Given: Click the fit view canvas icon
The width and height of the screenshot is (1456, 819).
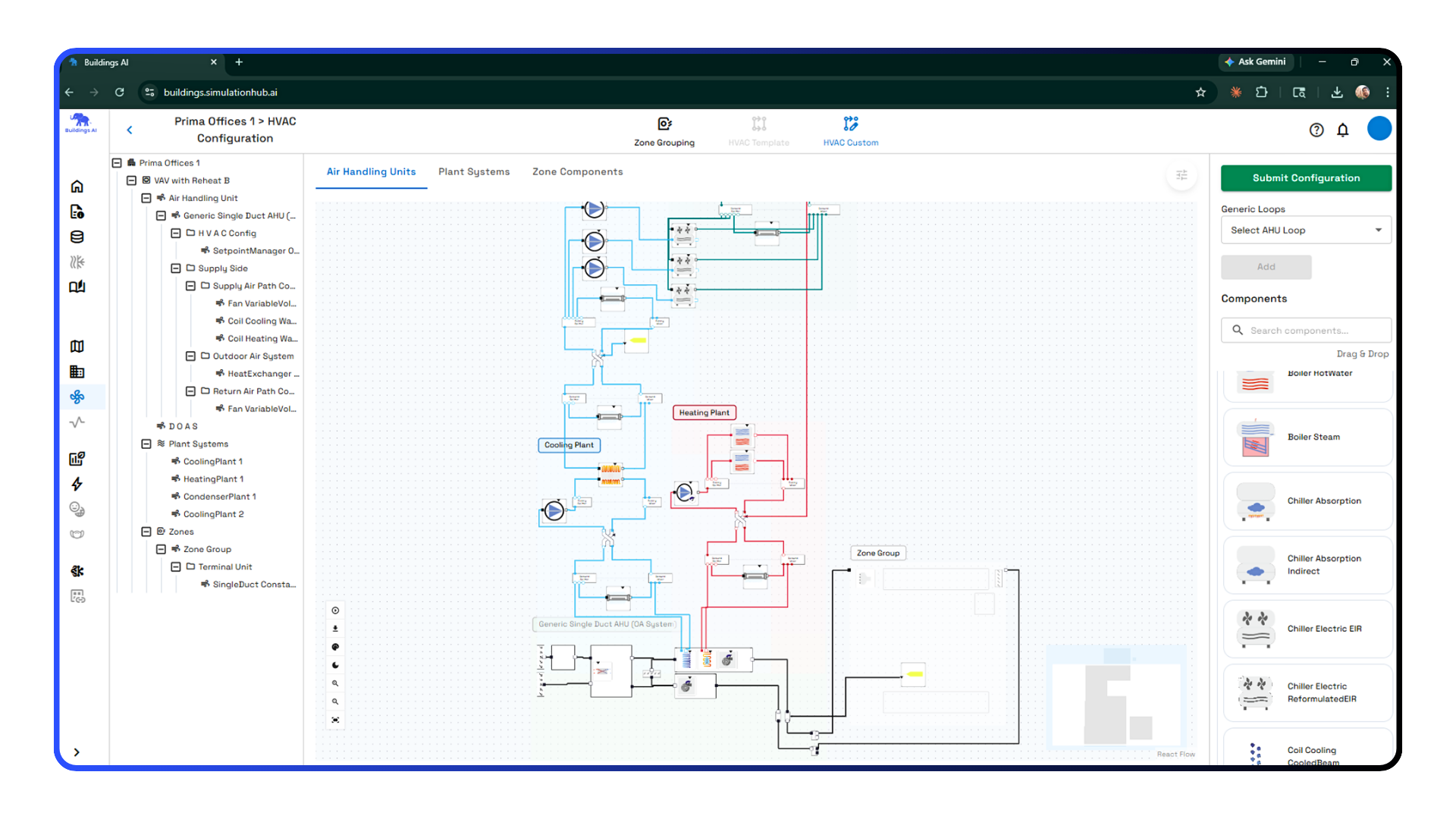Looking at the screenshot, I should [335, 720].
